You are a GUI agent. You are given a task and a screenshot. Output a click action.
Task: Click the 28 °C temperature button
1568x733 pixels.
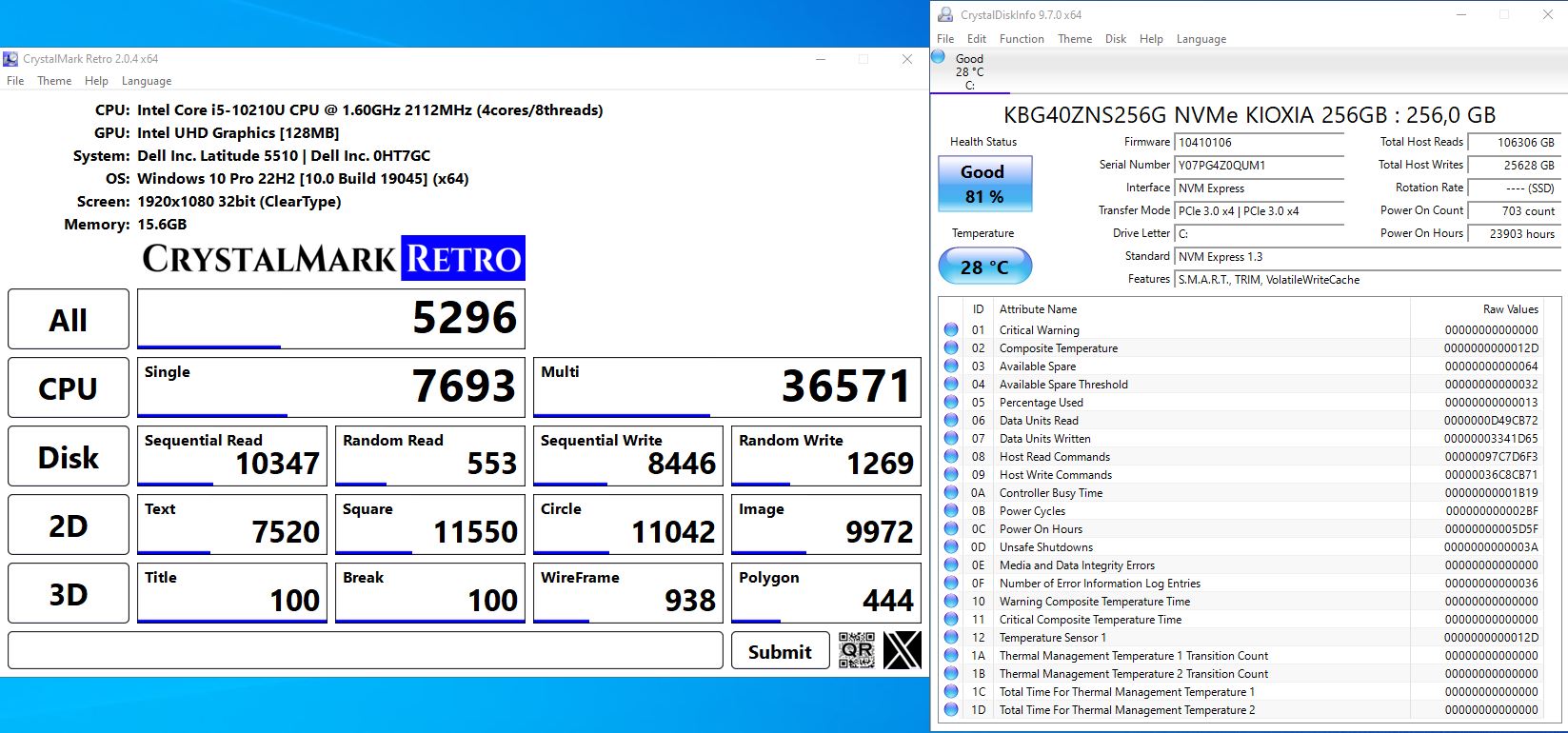[x=984, y=266]
